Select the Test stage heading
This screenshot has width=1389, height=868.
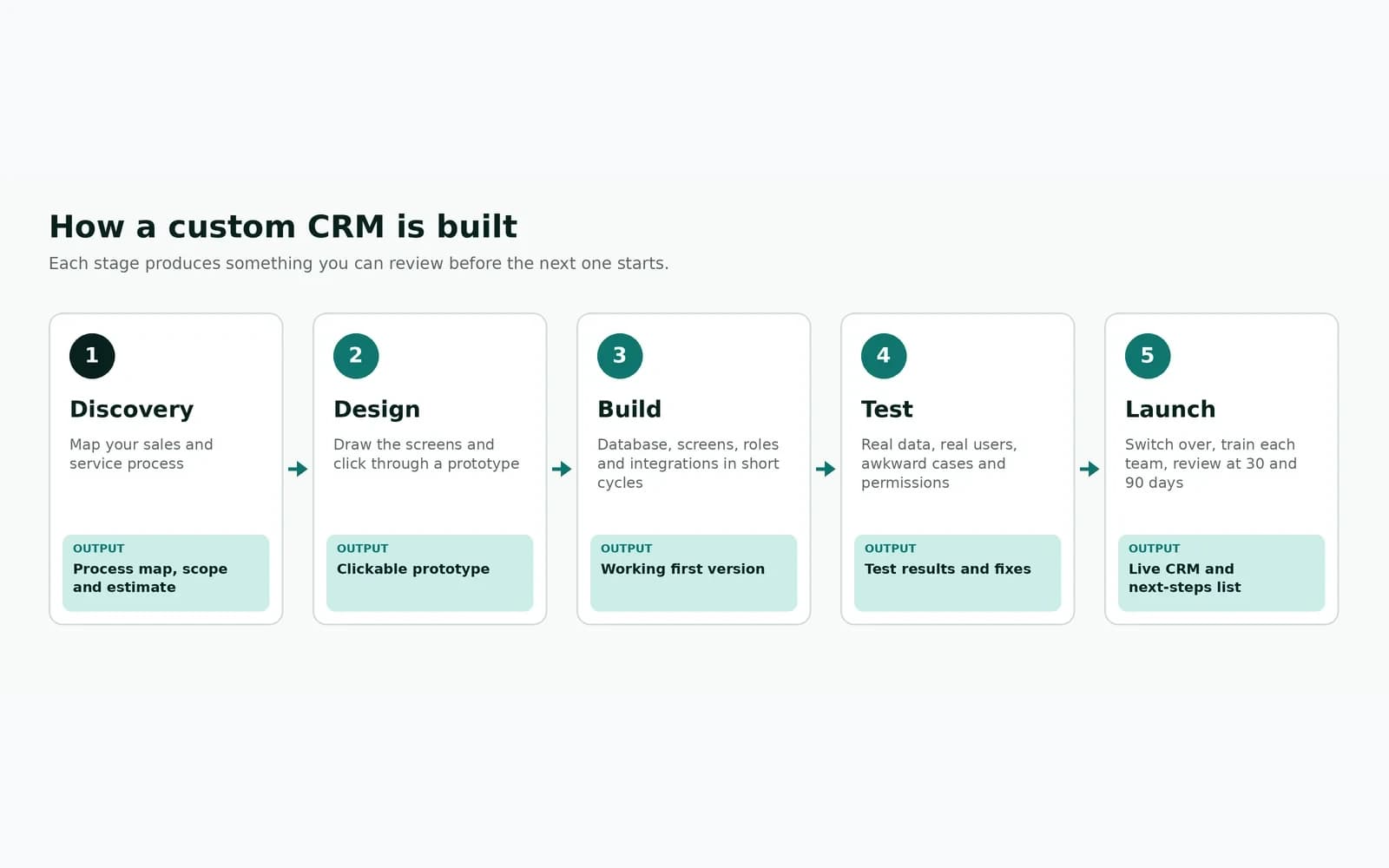pos(887,409)
